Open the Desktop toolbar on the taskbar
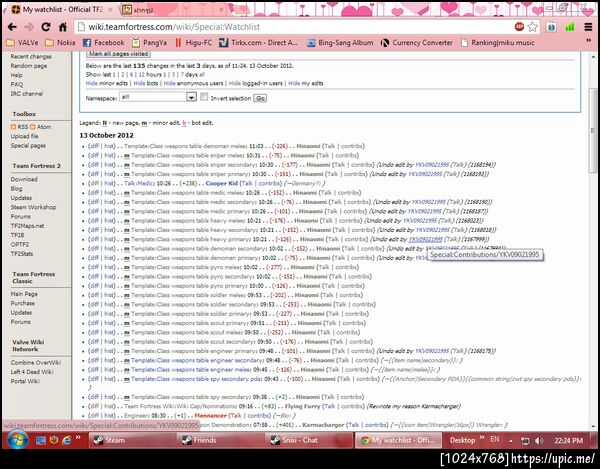 [x=462, y=440]
